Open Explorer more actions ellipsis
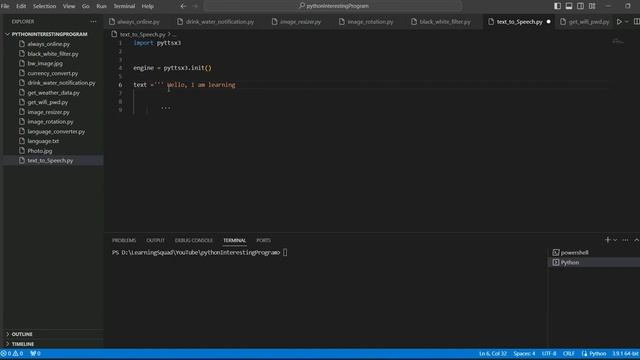640x360 pixels. tap(93, 22)
